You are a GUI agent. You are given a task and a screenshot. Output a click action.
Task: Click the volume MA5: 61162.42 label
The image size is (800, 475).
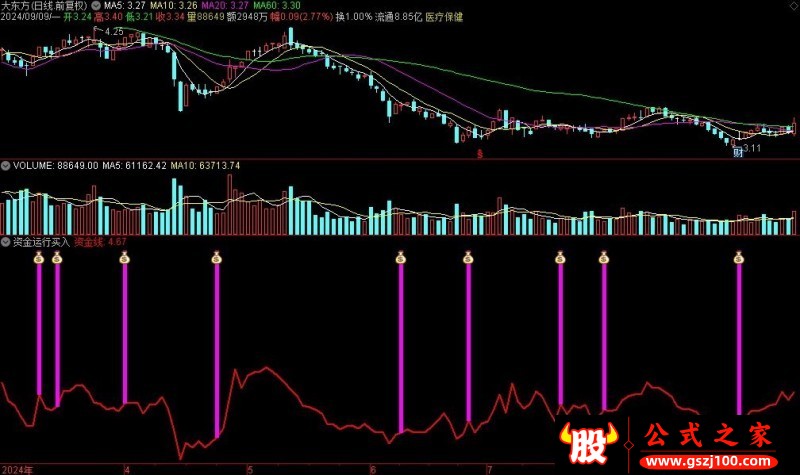pyautogui.click(x=135, y=166)
